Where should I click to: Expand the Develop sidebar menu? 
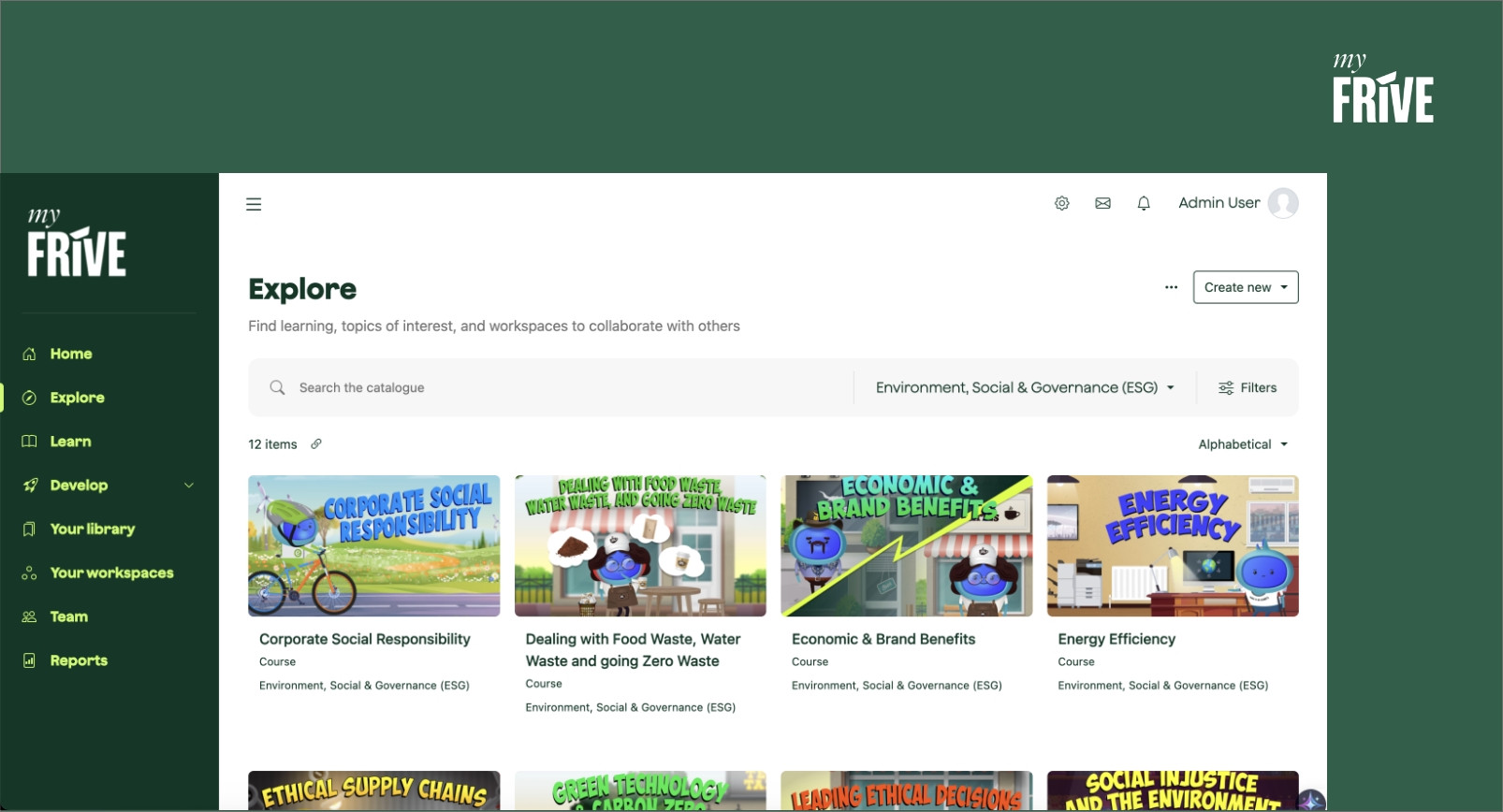pos(188,486)
